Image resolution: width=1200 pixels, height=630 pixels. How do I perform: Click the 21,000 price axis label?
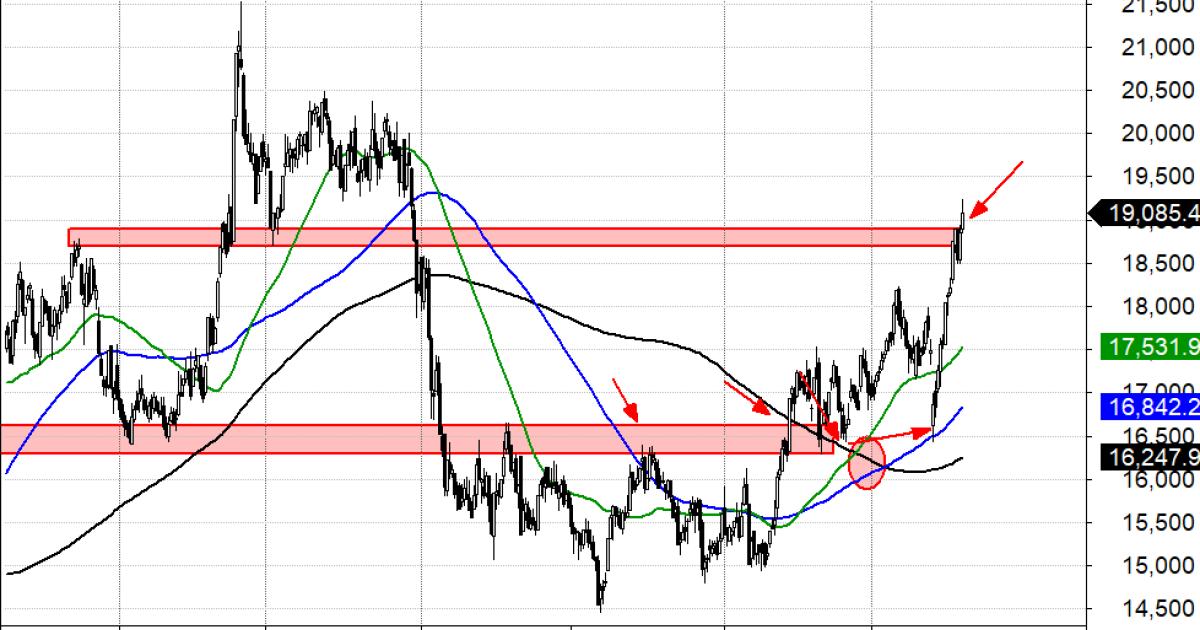click(x=1157, y=47)
